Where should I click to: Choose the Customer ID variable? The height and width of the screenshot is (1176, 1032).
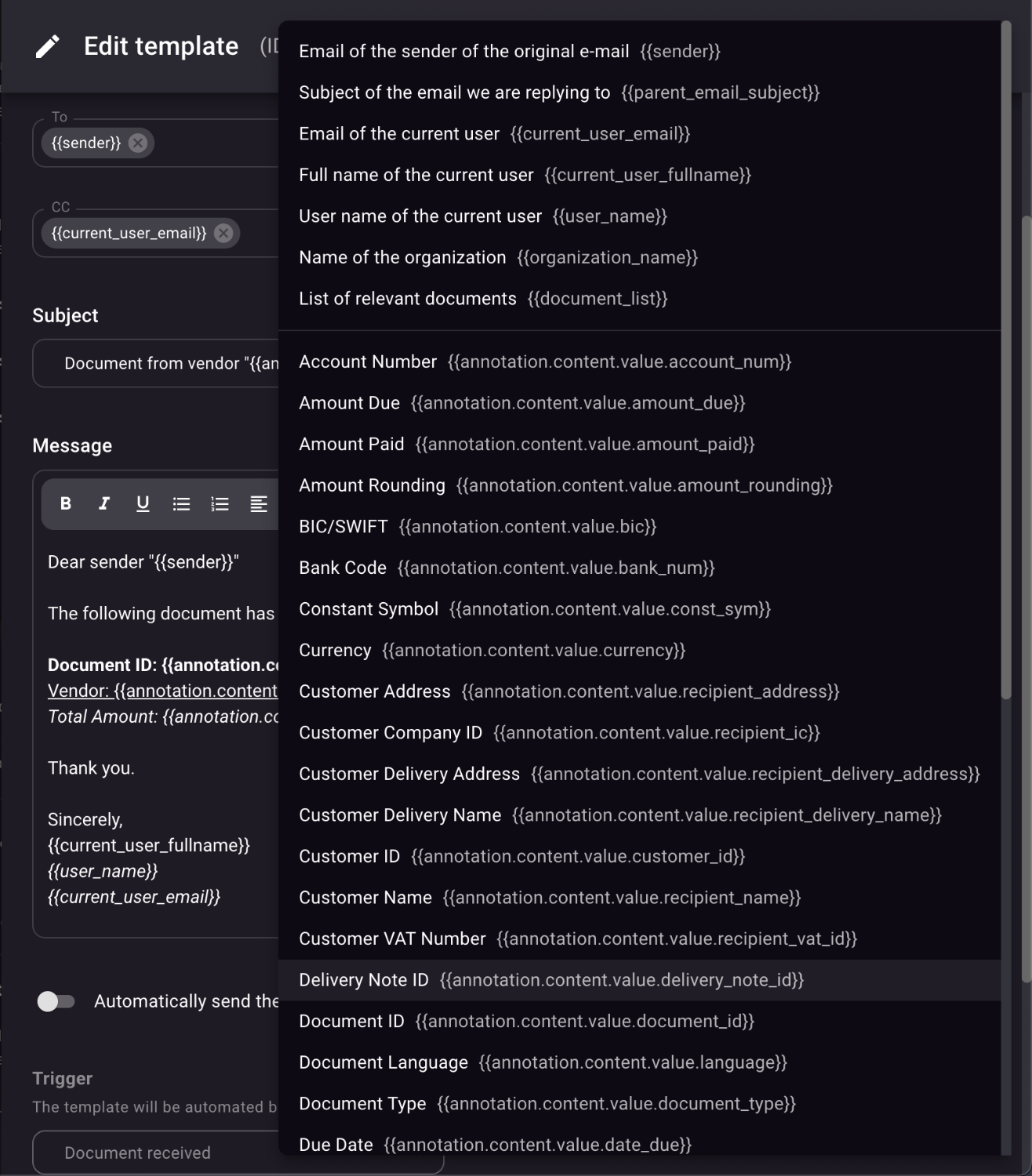point(639,856)
